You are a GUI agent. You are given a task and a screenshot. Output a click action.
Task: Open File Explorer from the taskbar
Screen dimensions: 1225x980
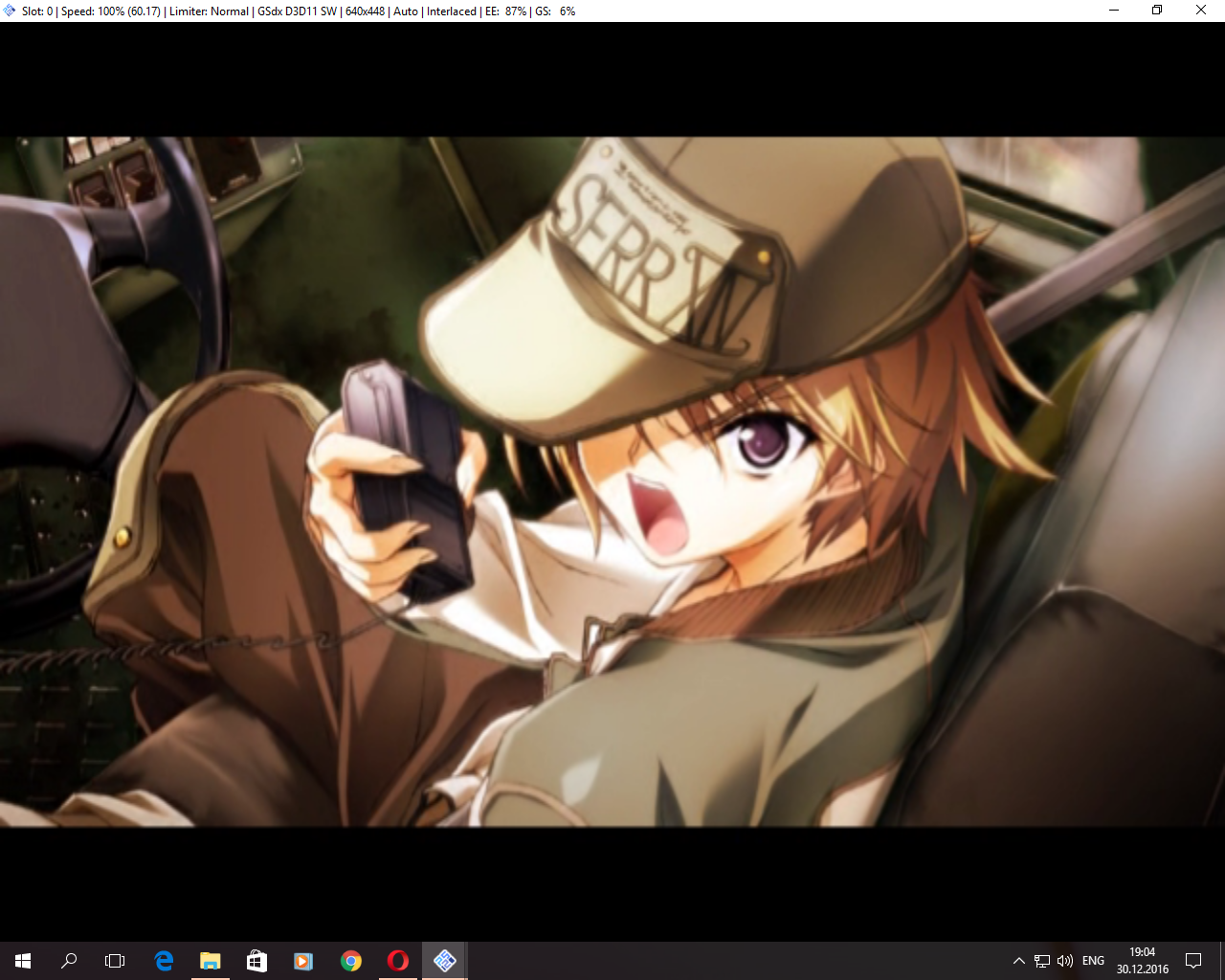click(x=211, y=961)
